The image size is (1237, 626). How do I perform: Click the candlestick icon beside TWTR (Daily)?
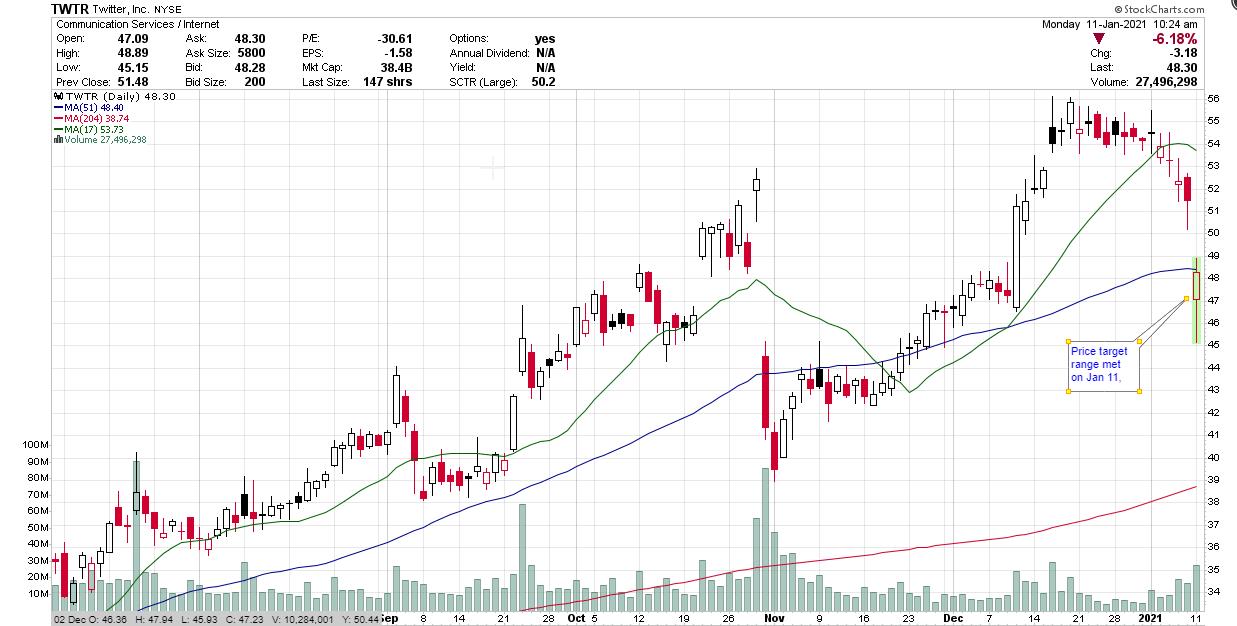point(56,95)
